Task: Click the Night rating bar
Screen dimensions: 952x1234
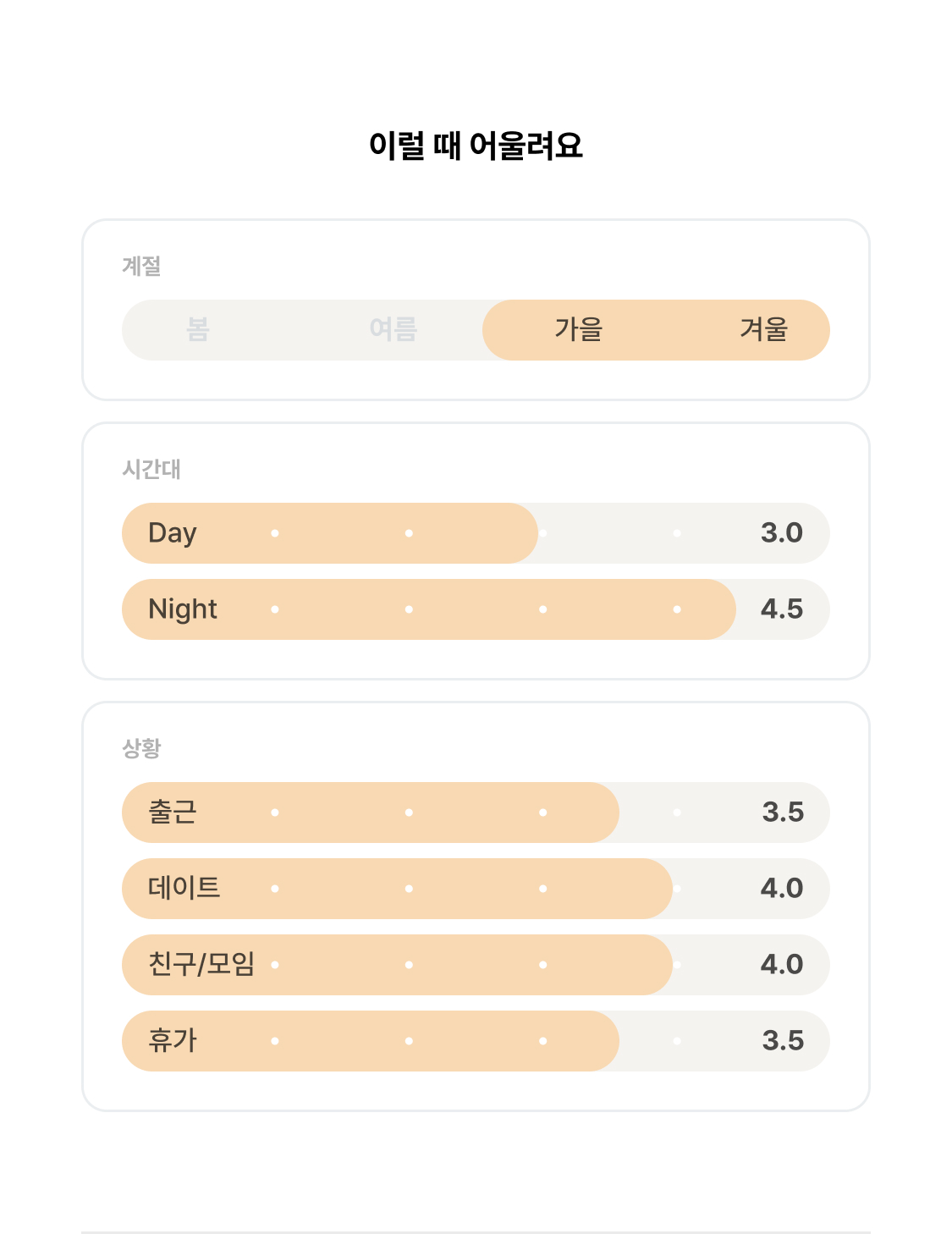Action: tap(476, 609)
